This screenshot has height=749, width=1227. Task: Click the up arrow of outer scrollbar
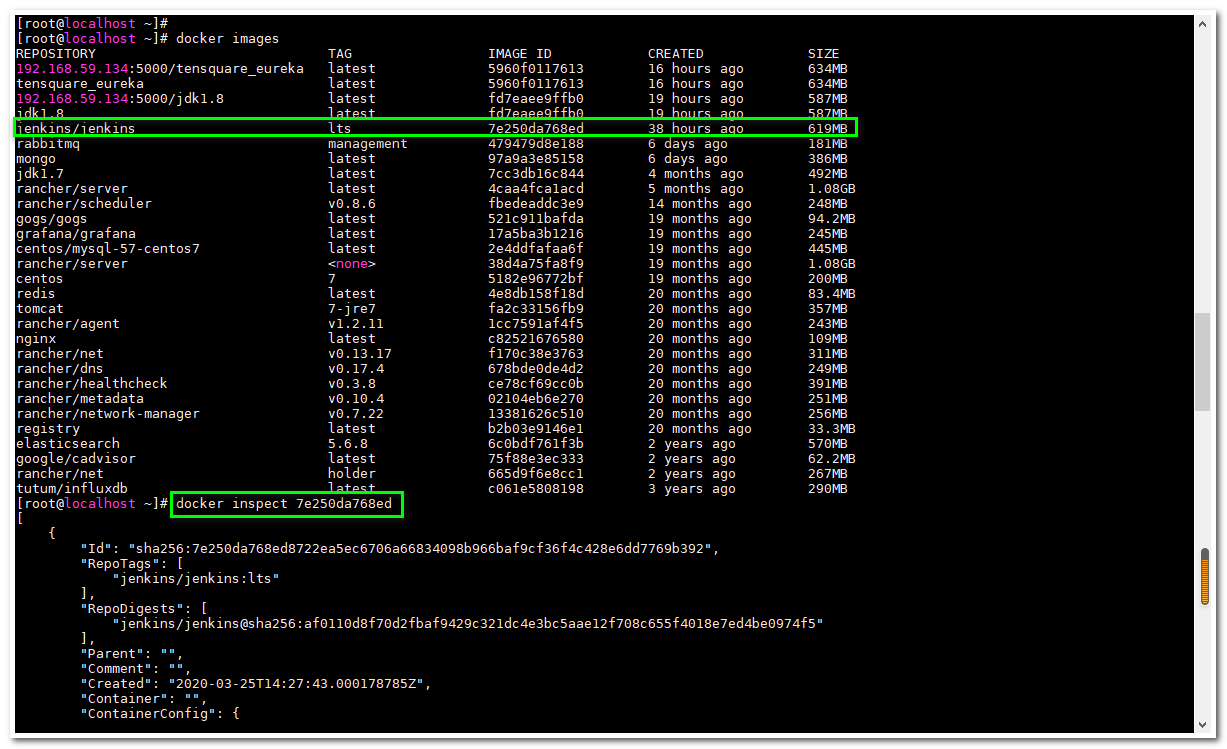pos(1202,23)
